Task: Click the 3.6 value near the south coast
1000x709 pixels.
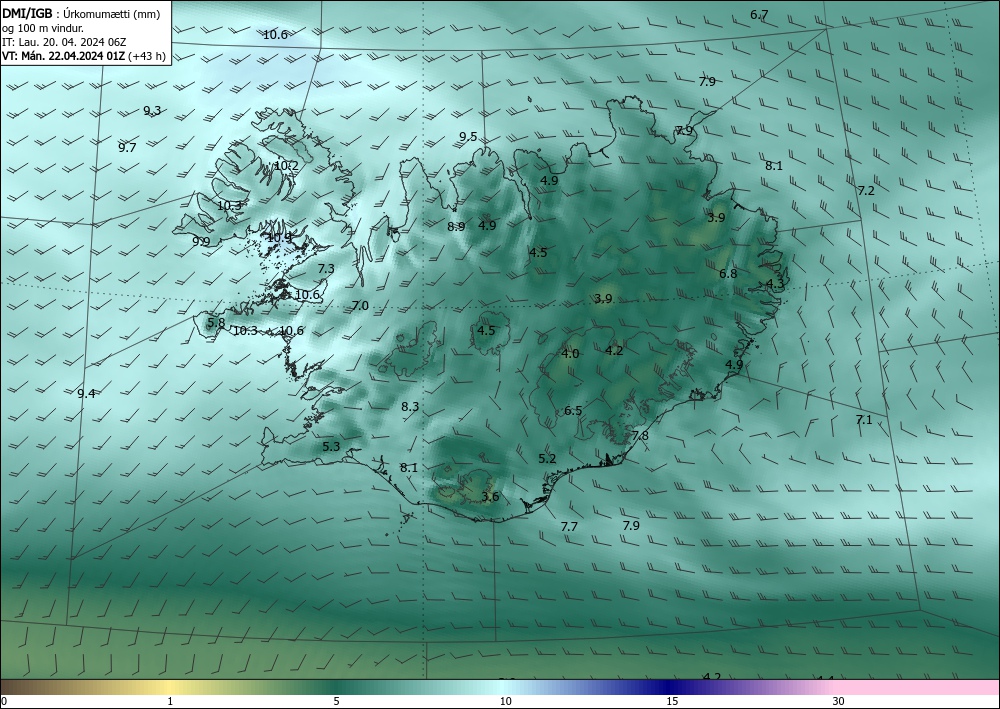Action: click(x=490, y=497)
